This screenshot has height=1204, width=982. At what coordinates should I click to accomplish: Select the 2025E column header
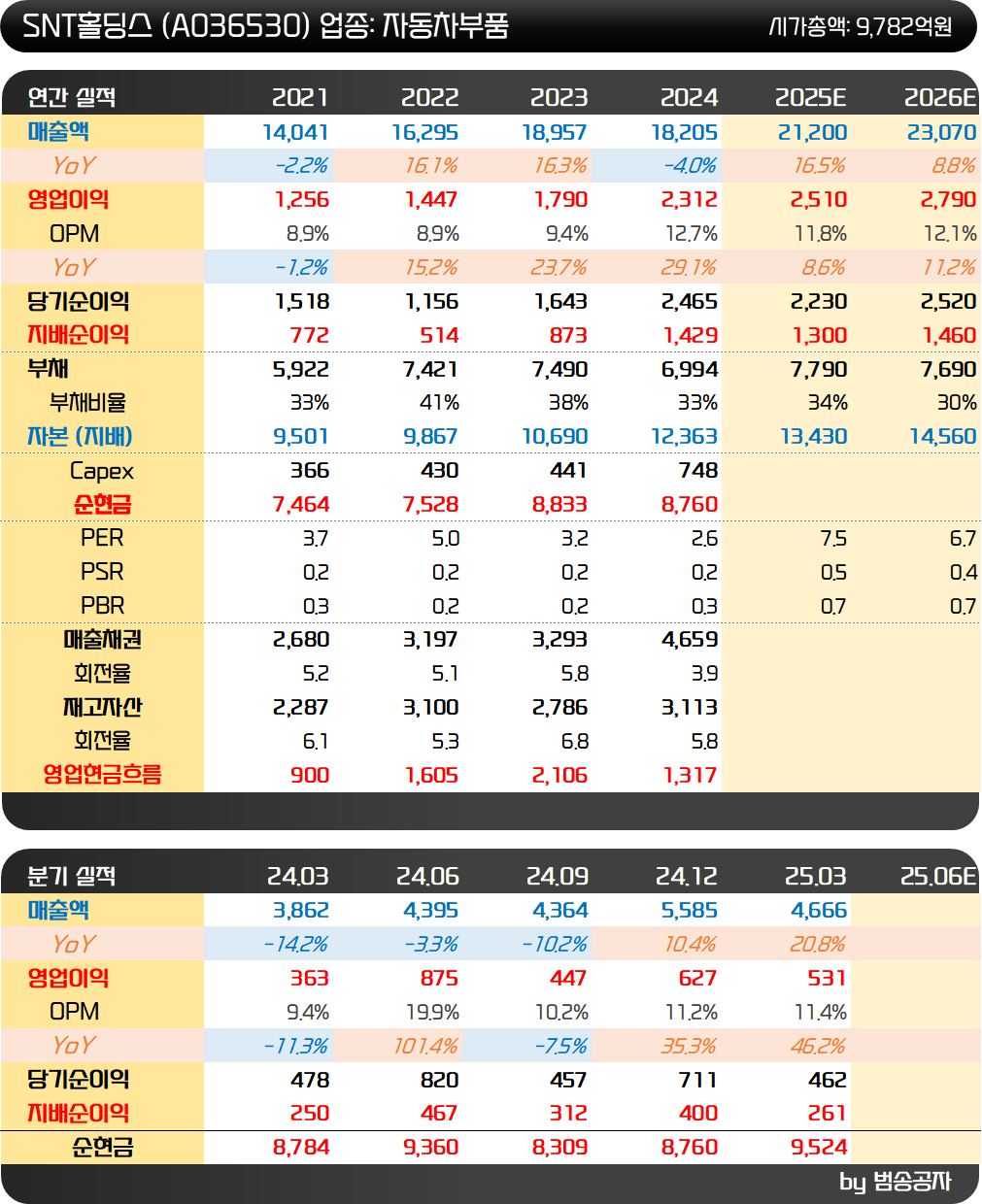(811, 97)
